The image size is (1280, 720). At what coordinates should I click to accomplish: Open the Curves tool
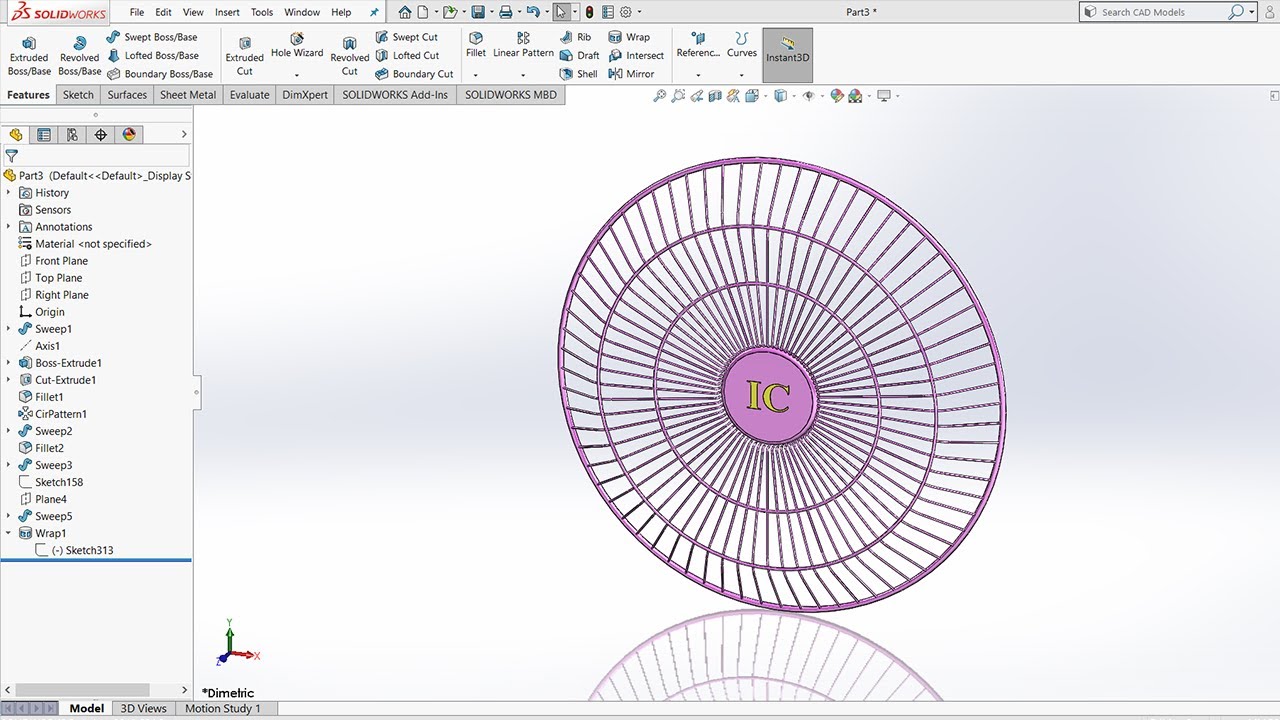pos(741,45)
